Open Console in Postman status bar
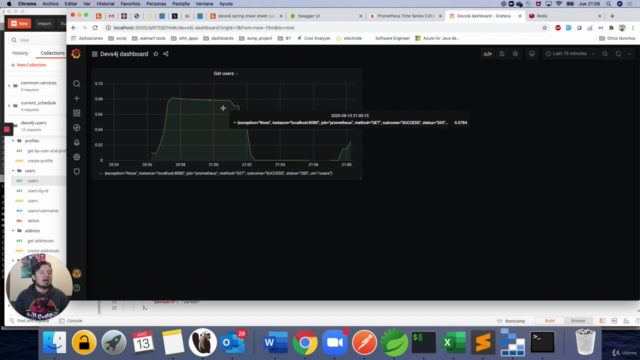The image size is (640, 360). click(x=71, y=321)
